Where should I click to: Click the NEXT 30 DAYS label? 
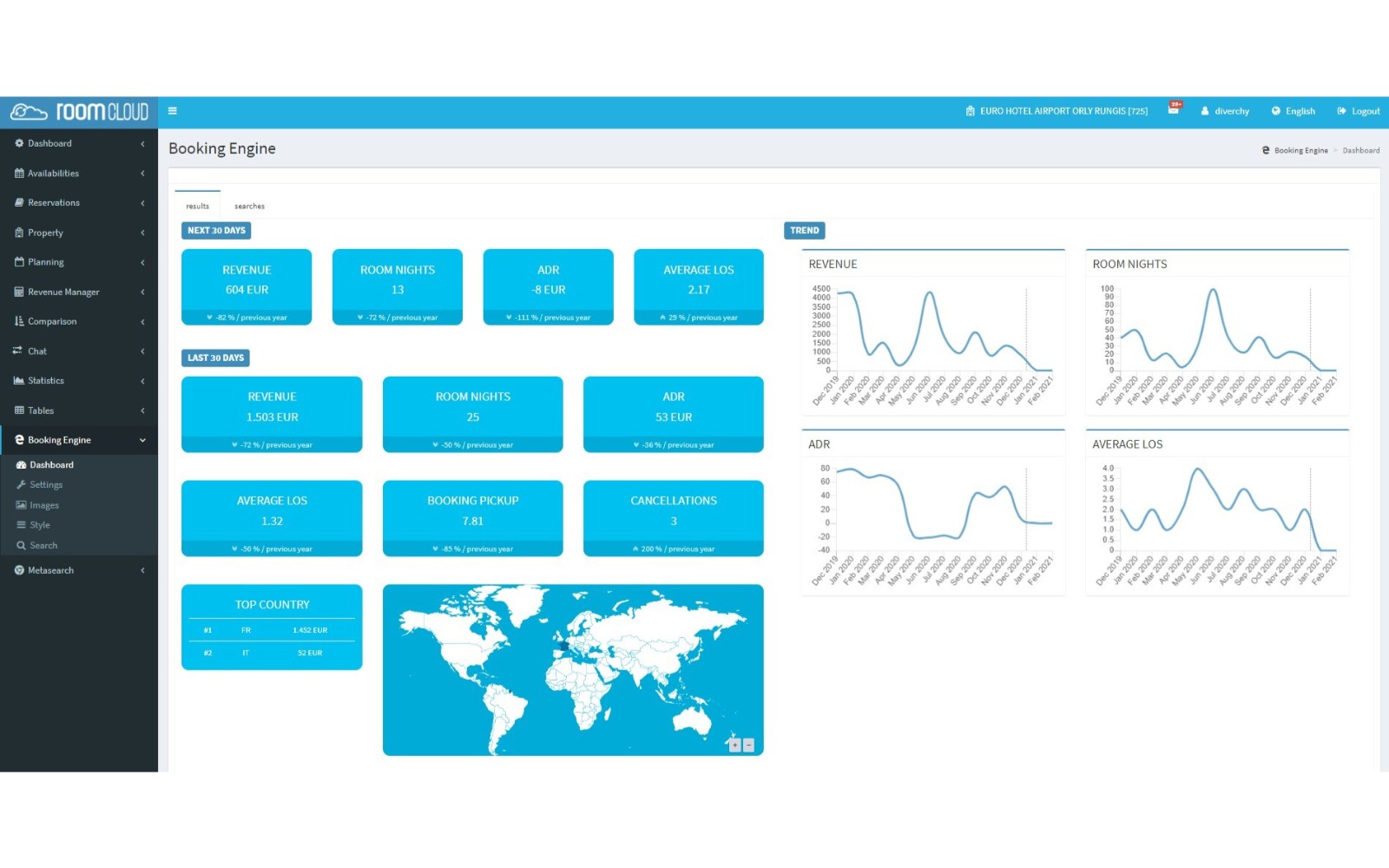coord(216,231)
